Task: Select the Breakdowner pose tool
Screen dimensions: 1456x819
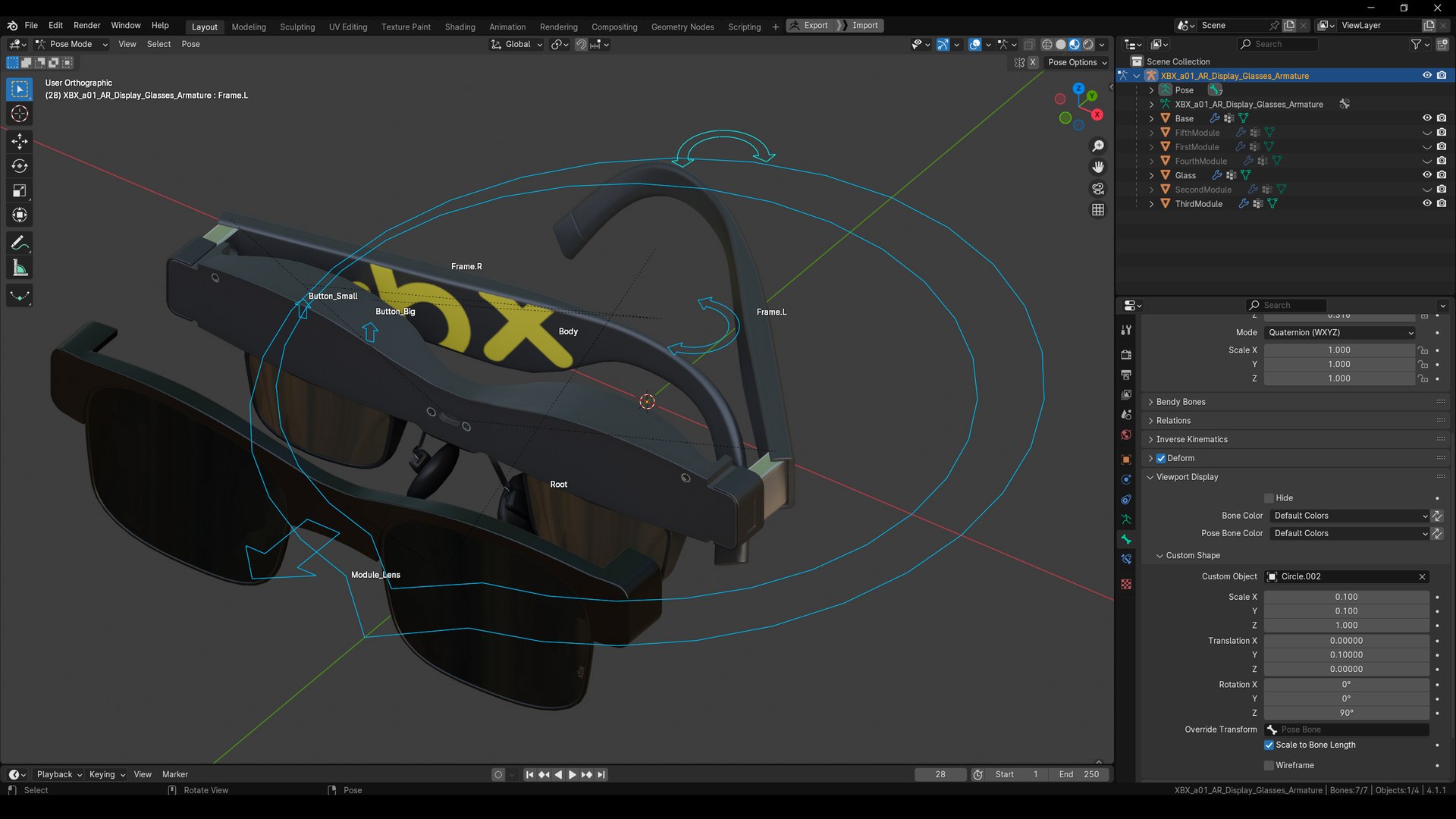Action: (20, 296)
